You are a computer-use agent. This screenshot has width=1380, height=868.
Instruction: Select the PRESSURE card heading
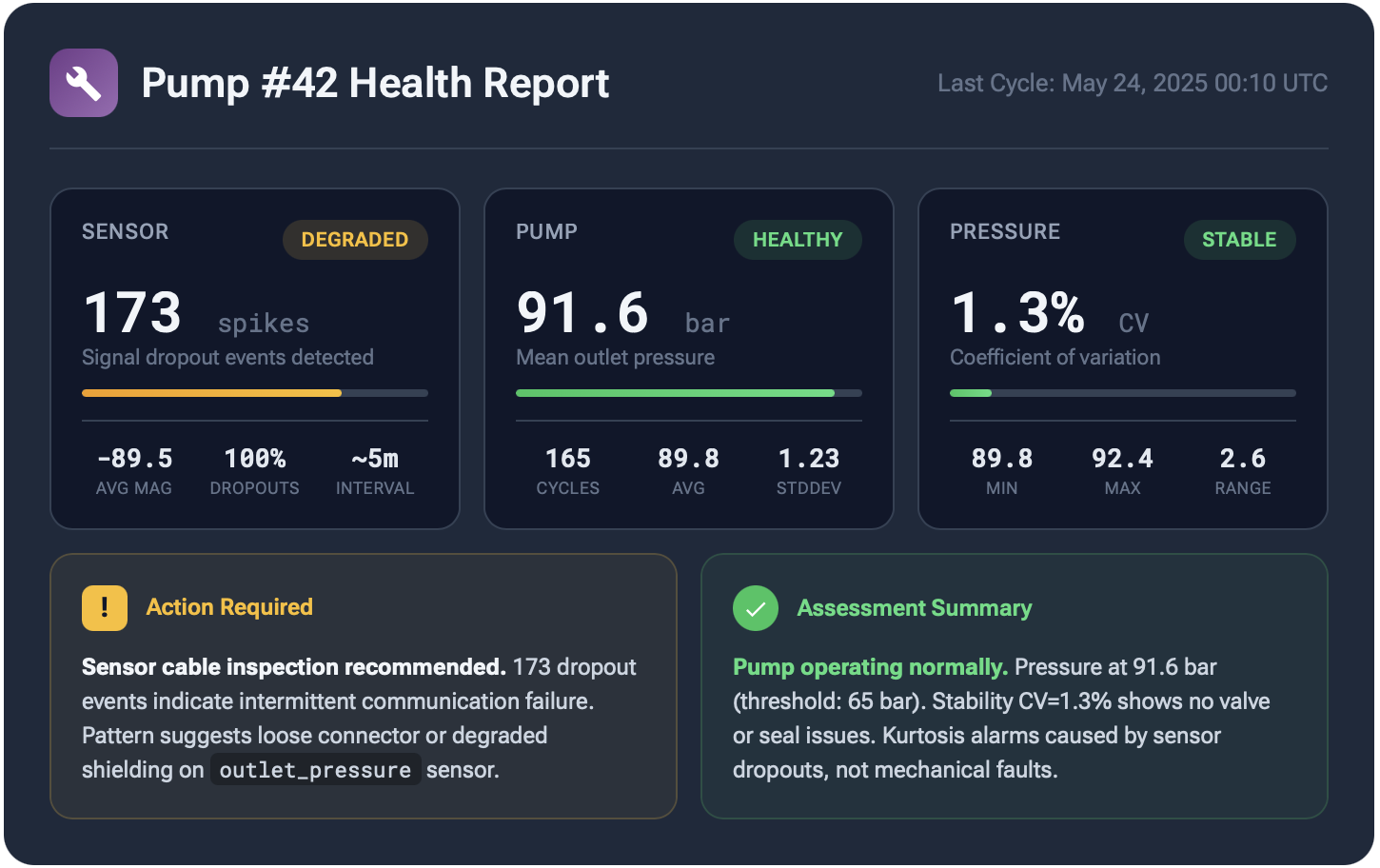click(1004, 231)
